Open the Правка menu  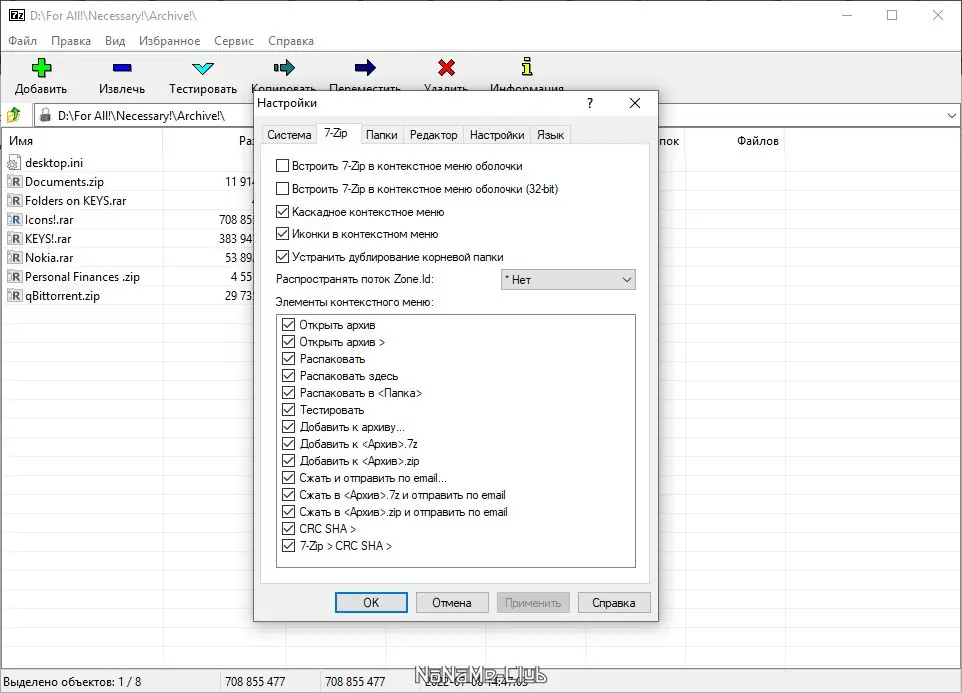(x=71, y=40)
